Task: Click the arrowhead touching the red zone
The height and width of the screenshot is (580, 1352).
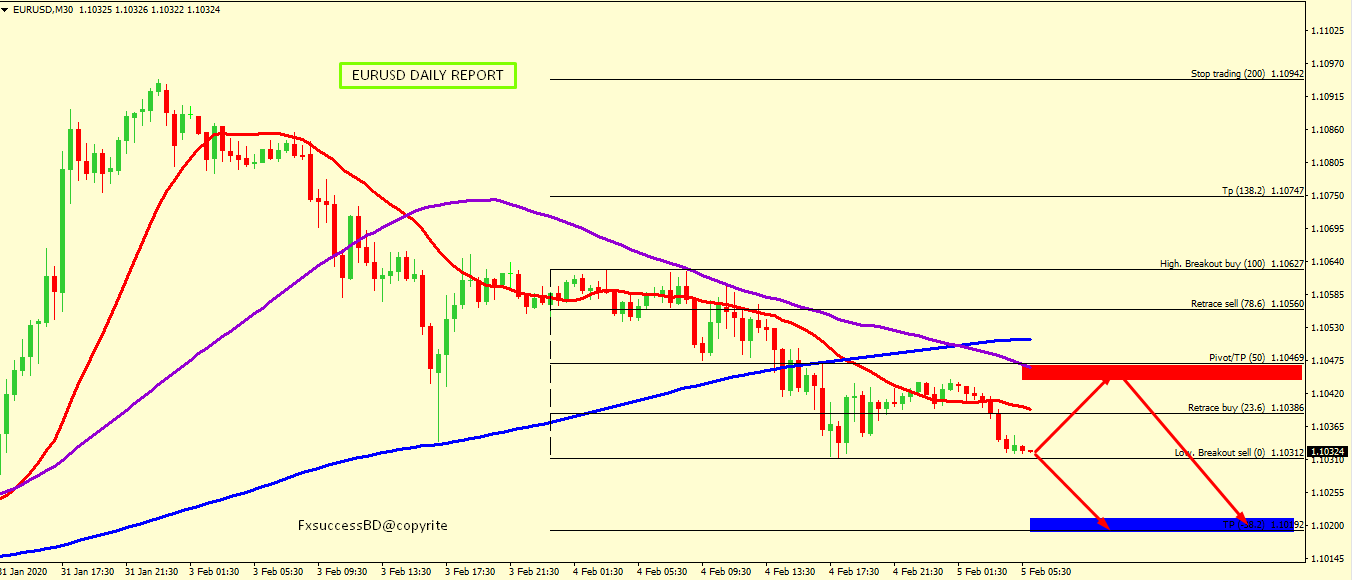Action: [1104, 377]
